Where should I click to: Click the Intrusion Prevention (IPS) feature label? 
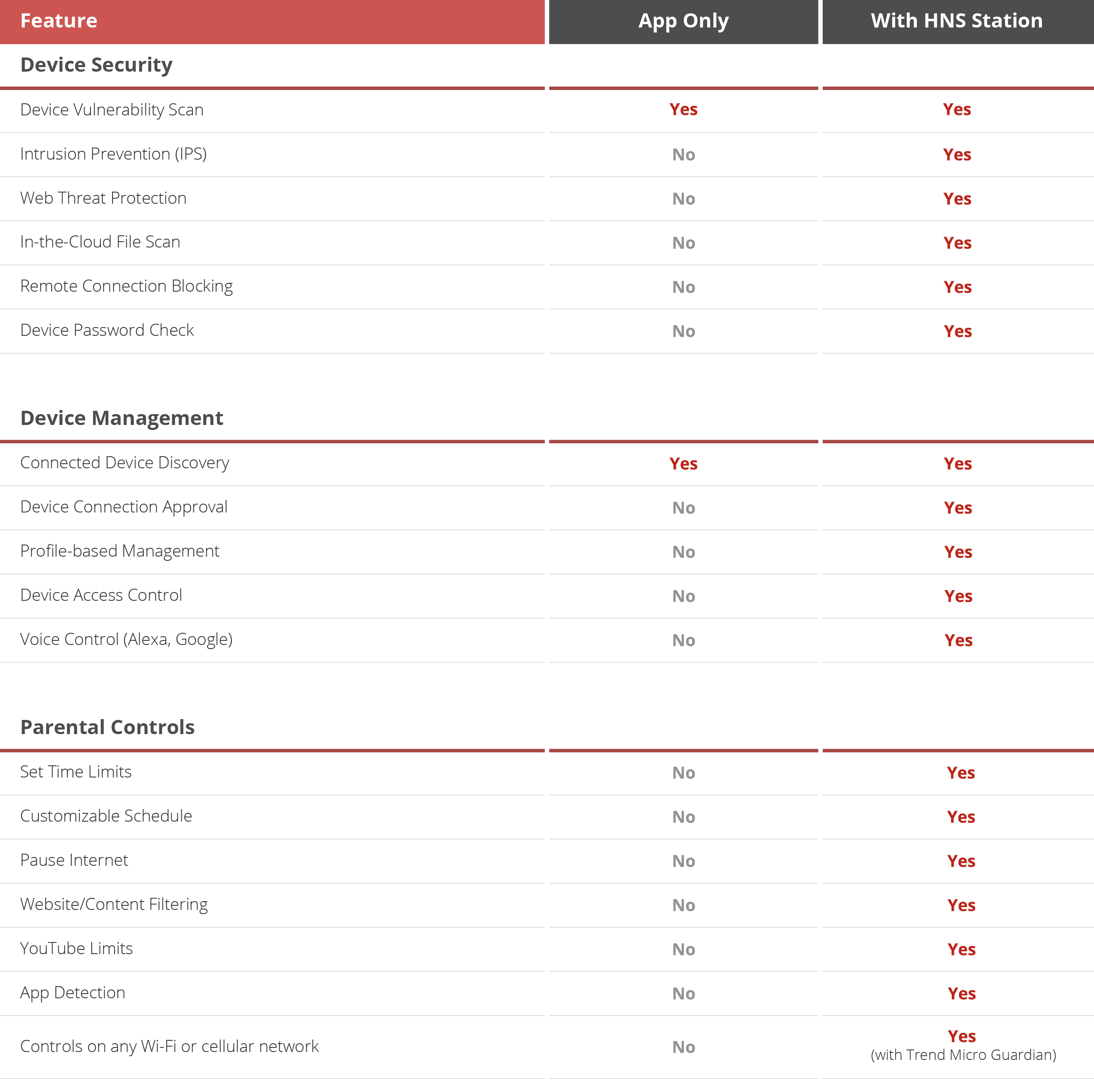113,154
